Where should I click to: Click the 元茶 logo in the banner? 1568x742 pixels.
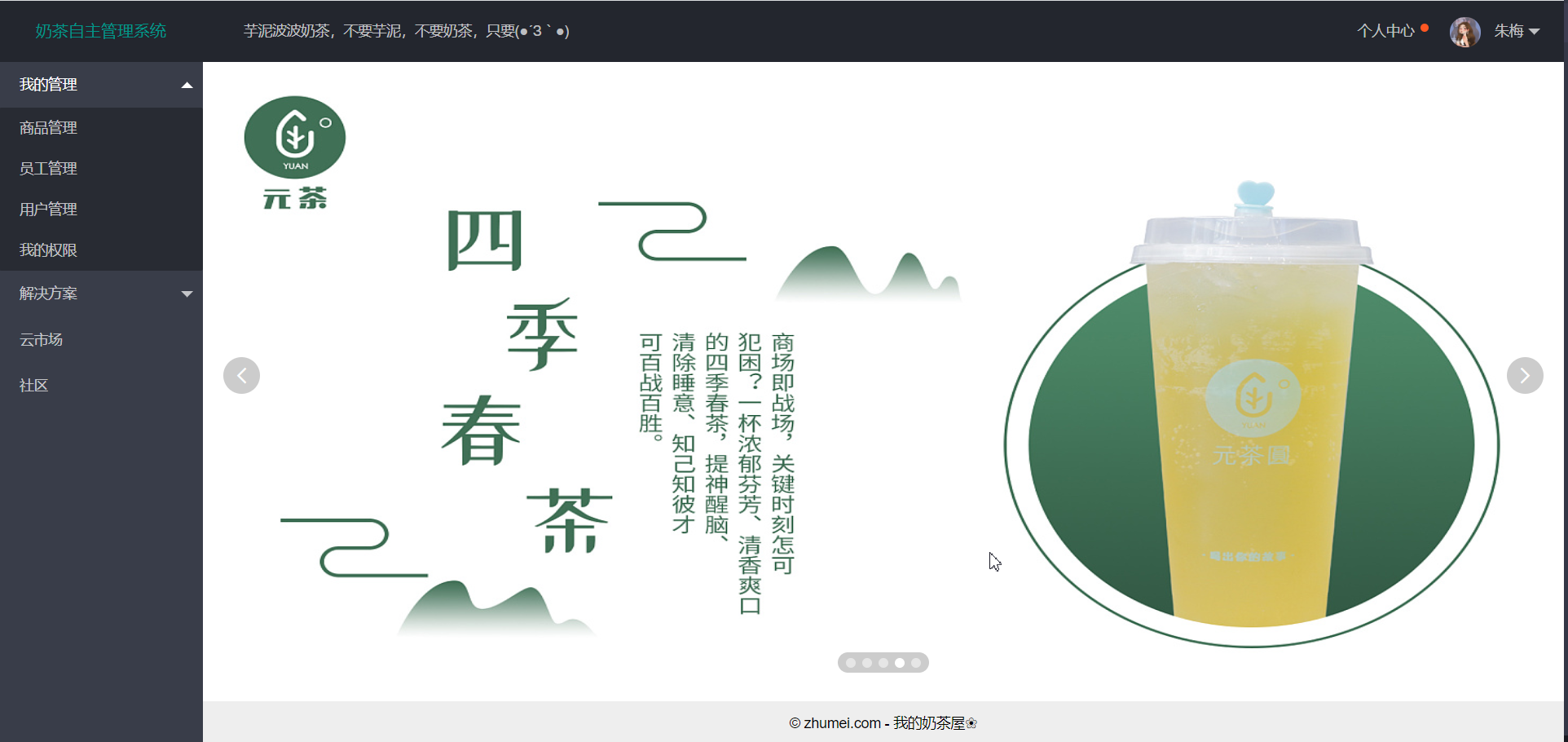[x=295, y=153]
